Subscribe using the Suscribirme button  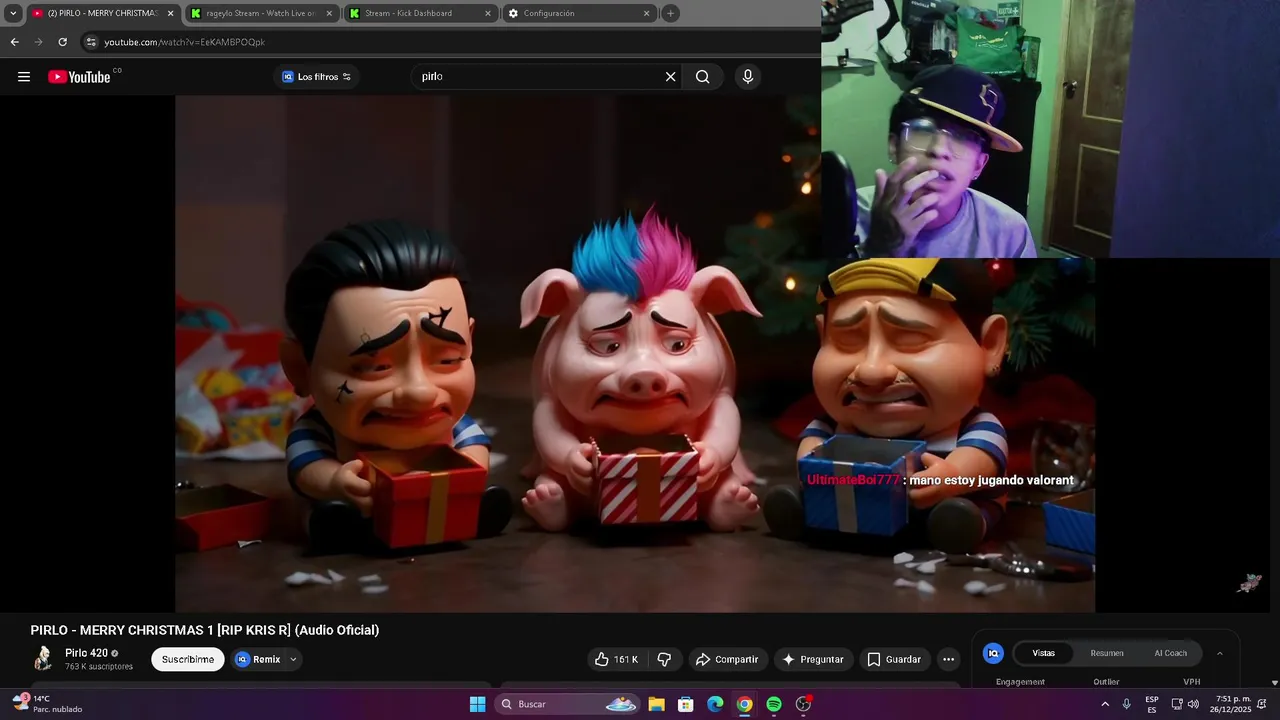tap(188, 659)
